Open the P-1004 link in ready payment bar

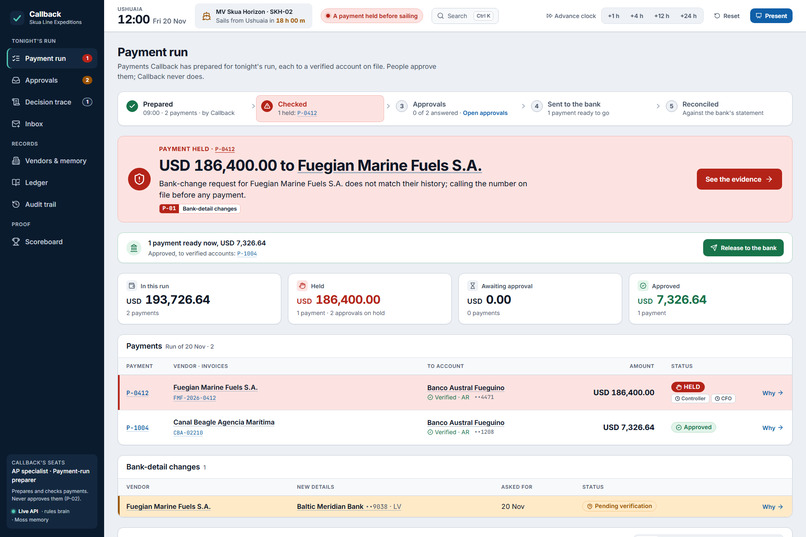(247, 254)
